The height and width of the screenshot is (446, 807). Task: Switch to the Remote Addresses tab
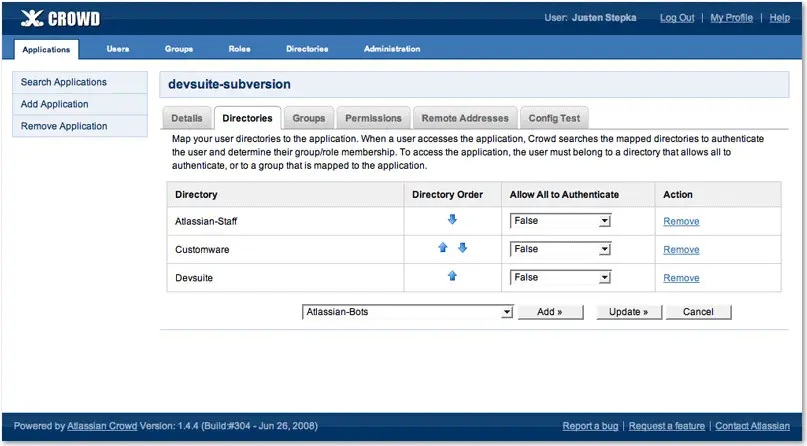[x=465, y=118]
